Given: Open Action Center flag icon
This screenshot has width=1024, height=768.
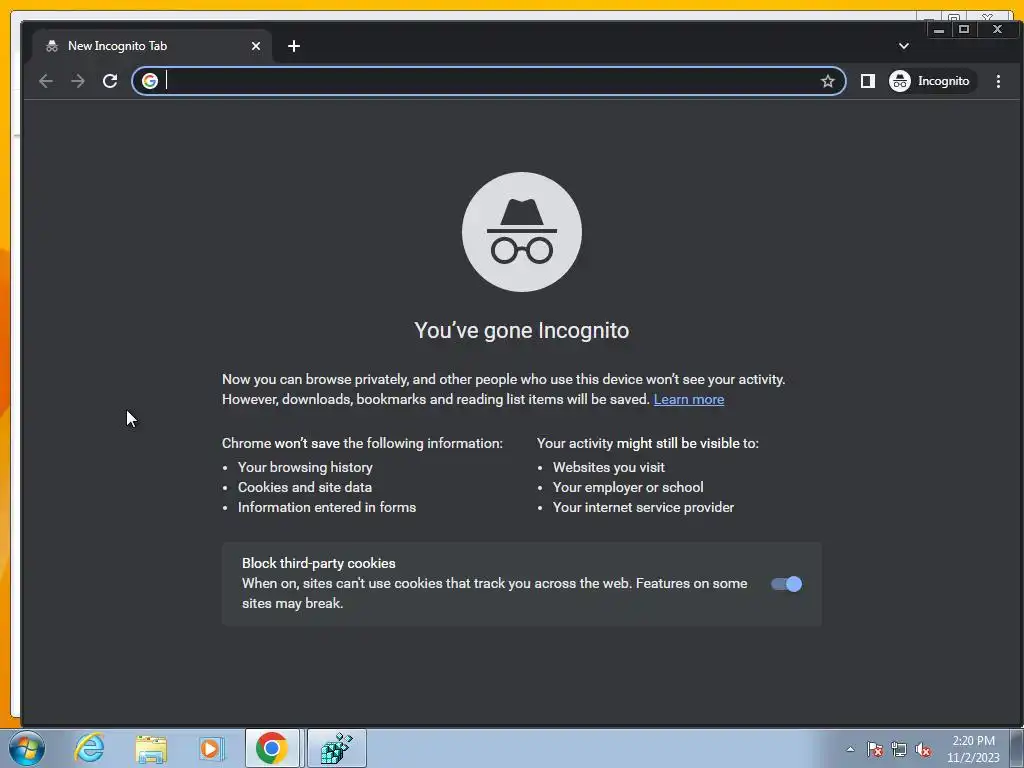Looking at the screenshot, I should tap(874, 750).
